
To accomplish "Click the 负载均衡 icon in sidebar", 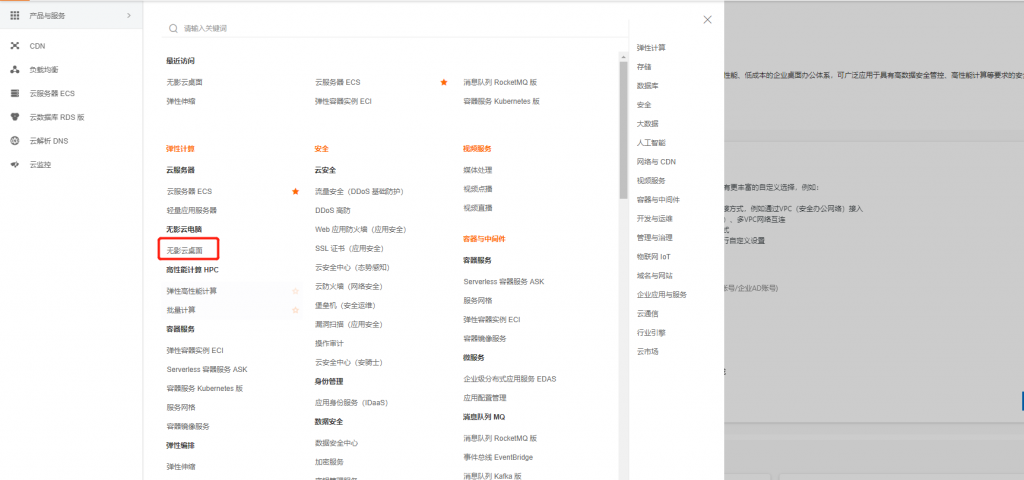I will click(x=14, y=69).
